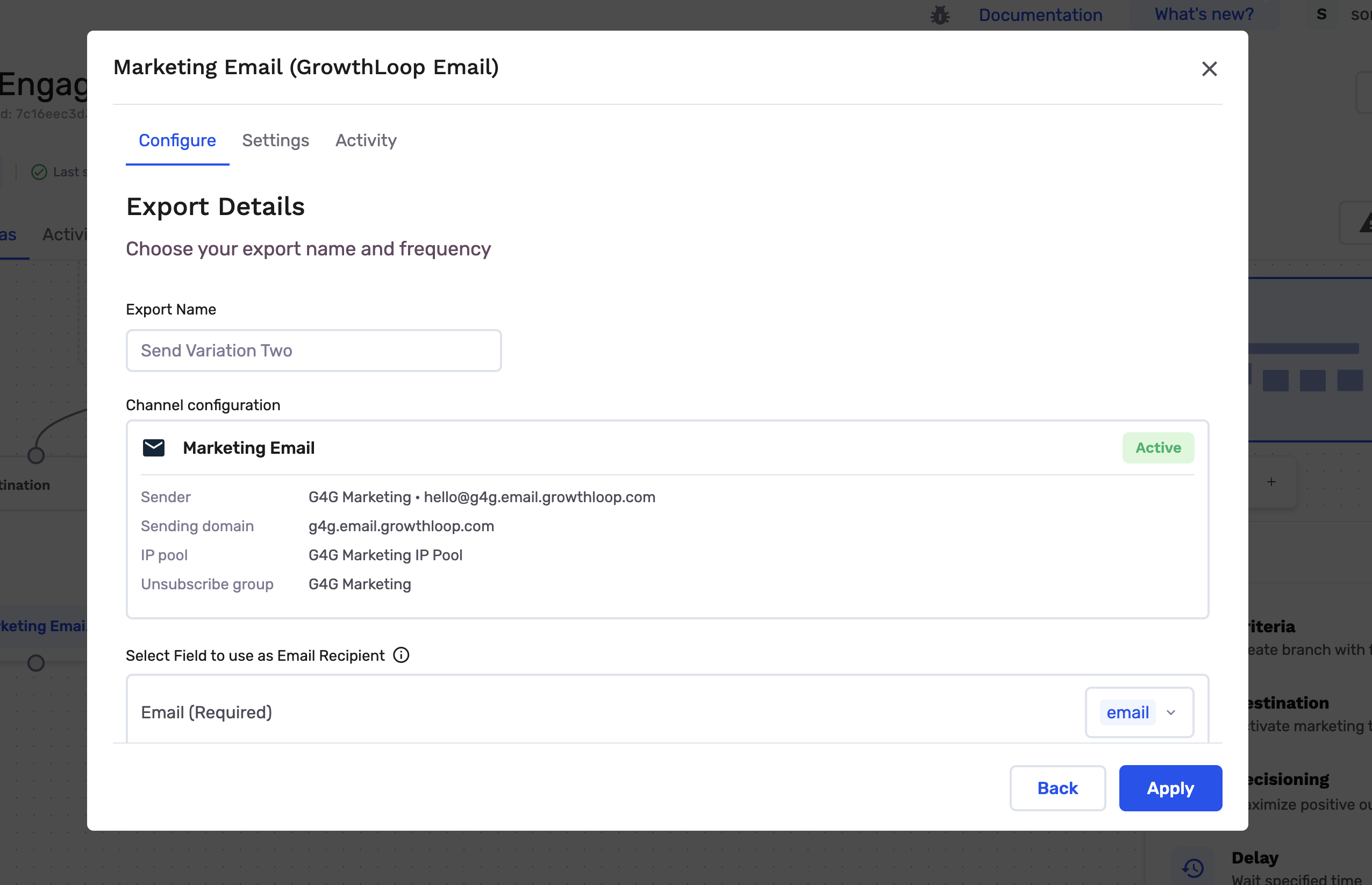Viewport: 1372px width, 885px height.
Task: Open the Activity tab in dialog
Action: click(x=366, y=140)
